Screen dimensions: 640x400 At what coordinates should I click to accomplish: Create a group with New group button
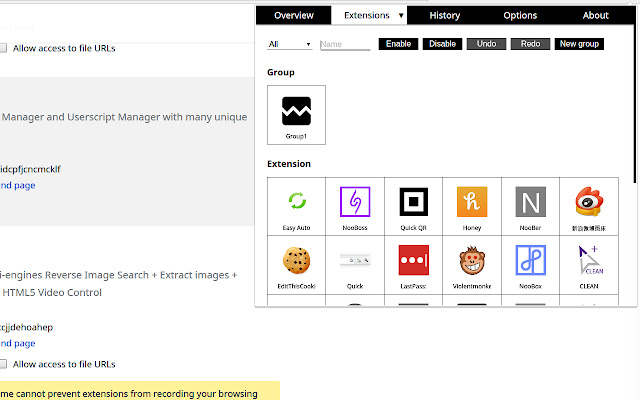point(579,44)
